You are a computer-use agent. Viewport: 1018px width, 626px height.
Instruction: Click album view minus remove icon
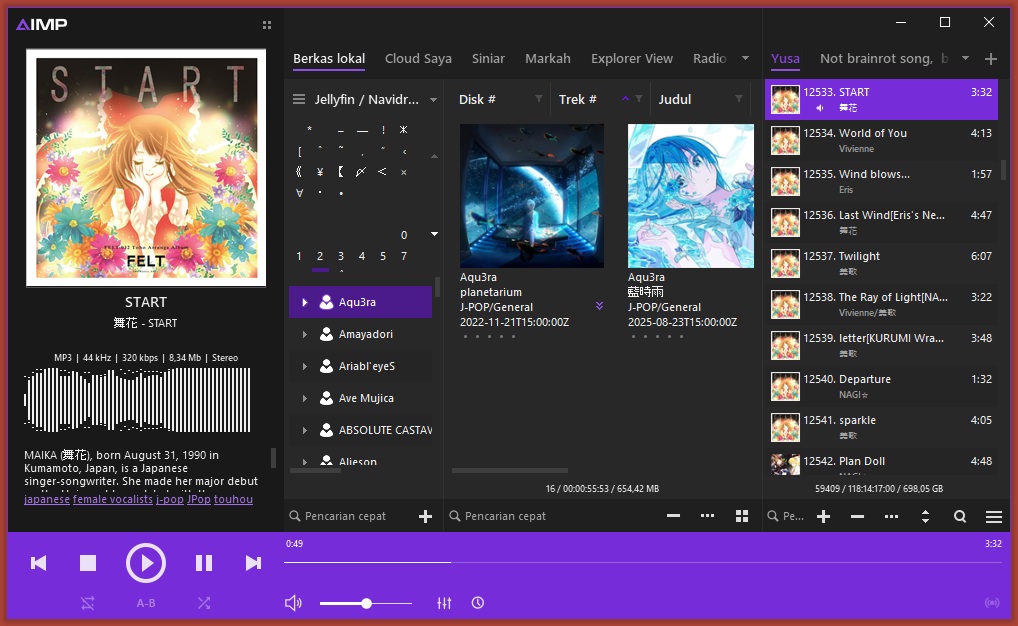(673, 516)
